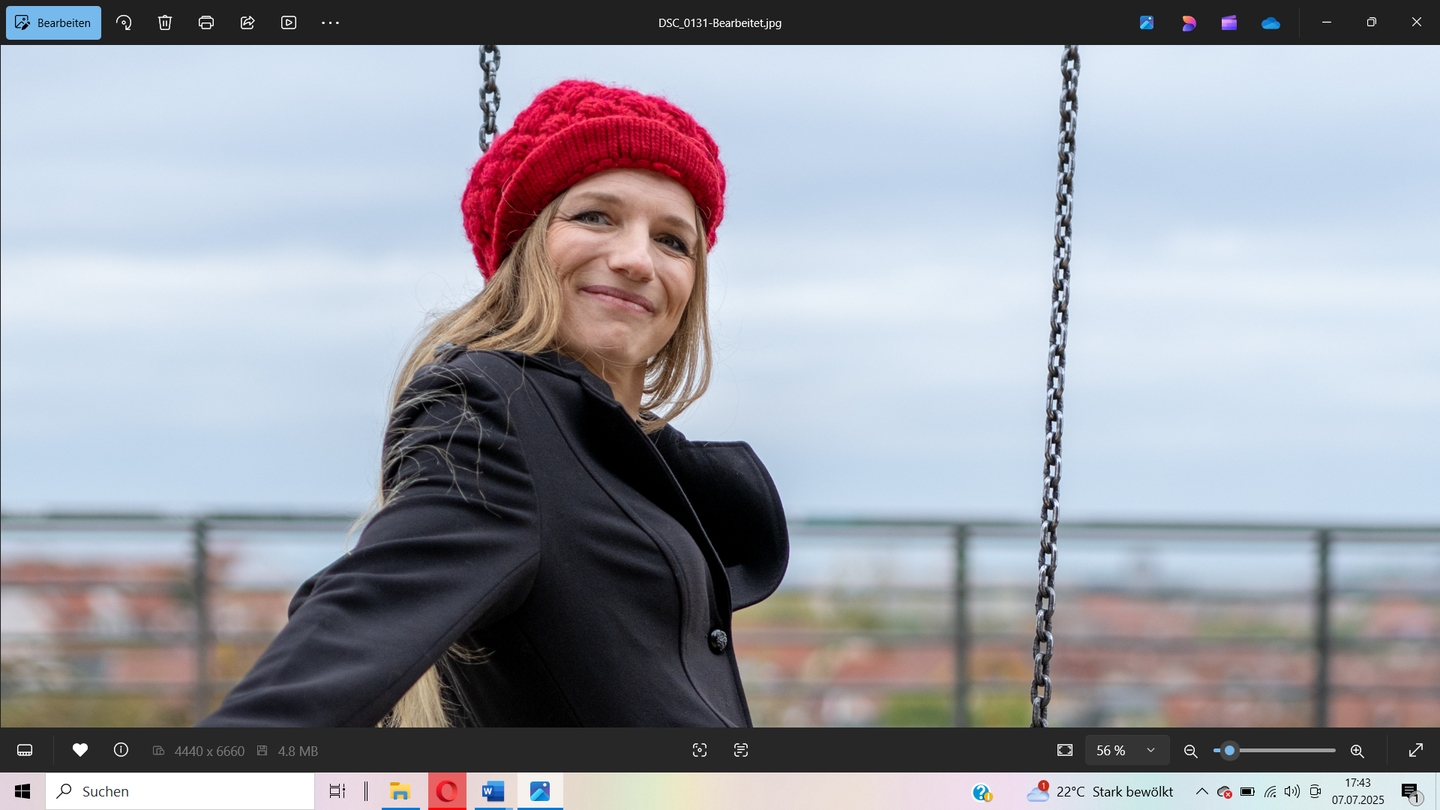Open OneDrive cloud icon in title bar
The height and width of the screenshot is (810, 1440).
(x=1270, y=23)
